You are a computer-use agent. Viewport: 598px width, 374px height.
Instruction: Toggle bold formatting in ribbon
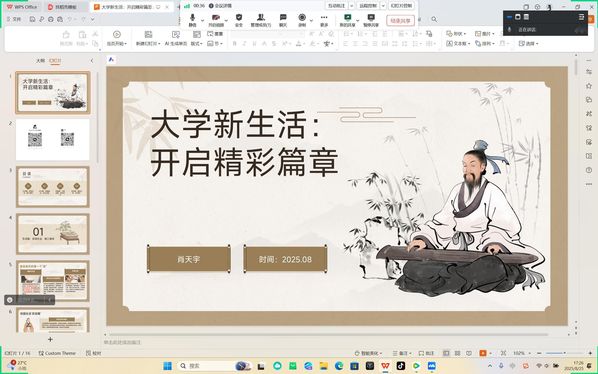coord(235,44)
